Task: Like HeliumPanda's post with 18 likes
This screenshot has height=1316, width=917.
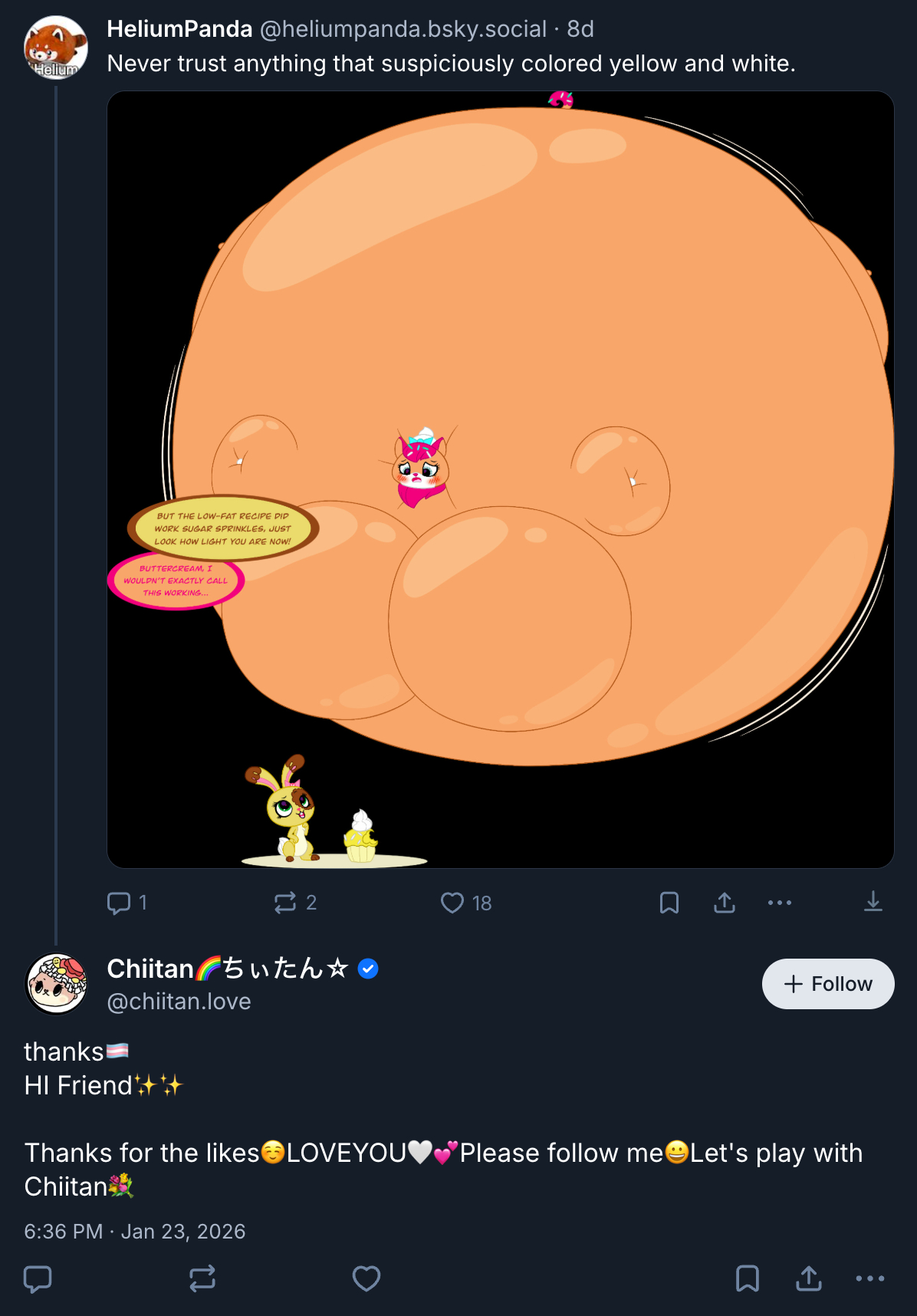Action: point(452,903)
